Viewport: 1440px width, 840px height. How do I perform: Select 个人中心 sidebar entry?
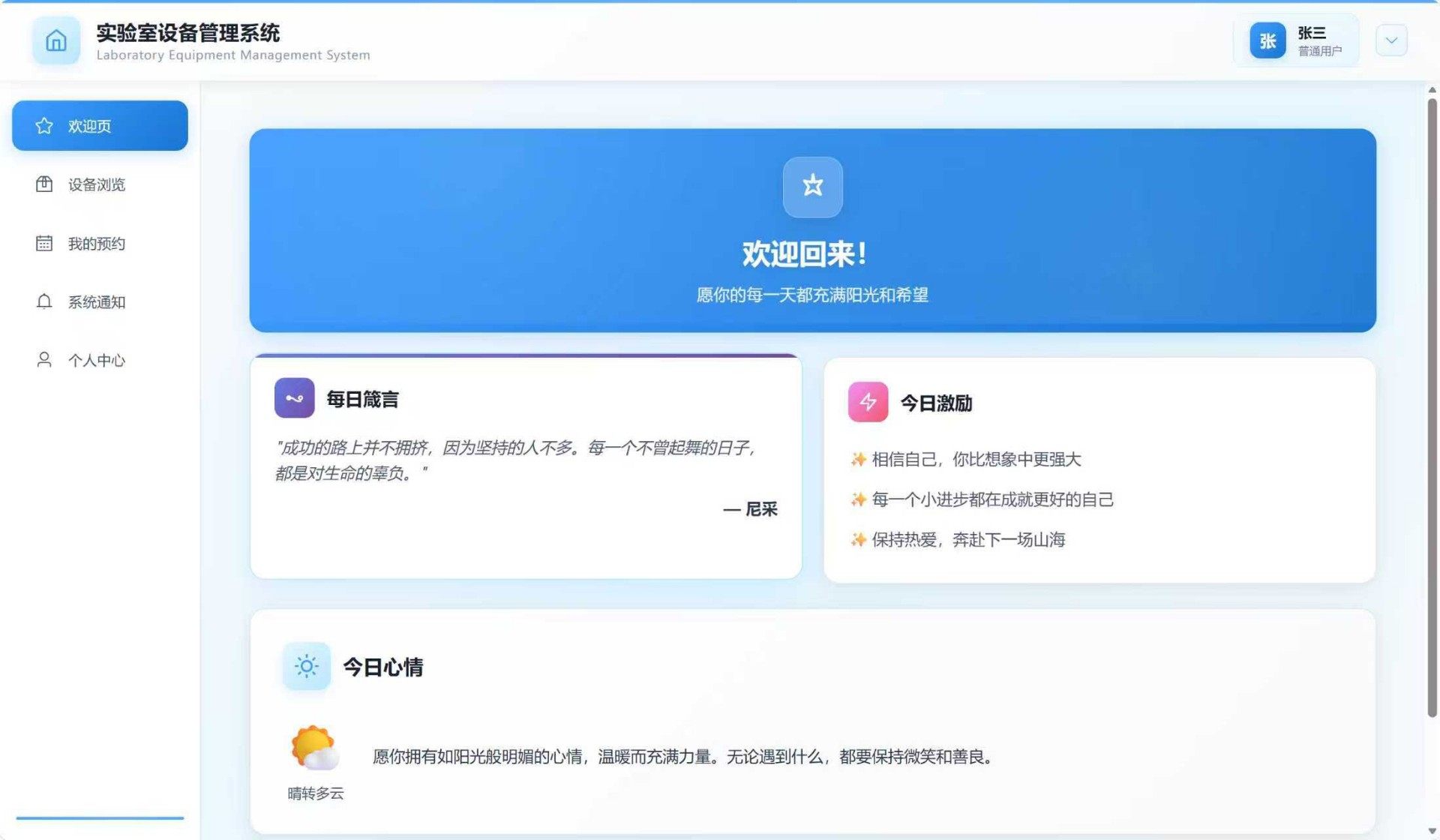96,361
